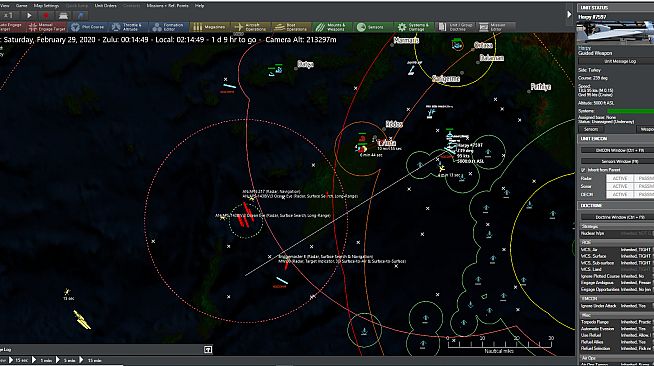
Task: Click Engage Ambiguous doctrine row
Action: (x=616, y=283)
